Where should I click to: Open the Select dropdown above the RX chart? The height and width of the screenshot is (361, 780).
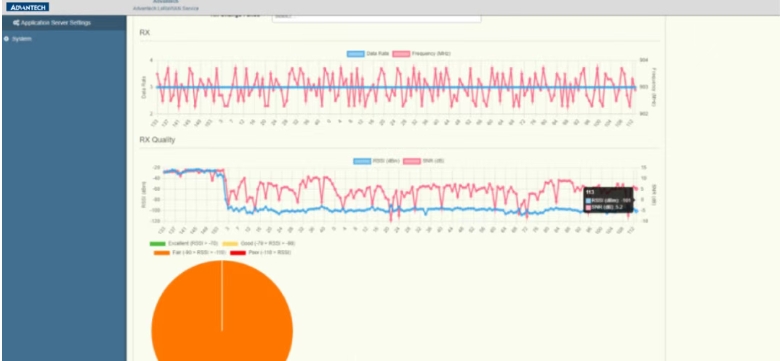point(377,17)
